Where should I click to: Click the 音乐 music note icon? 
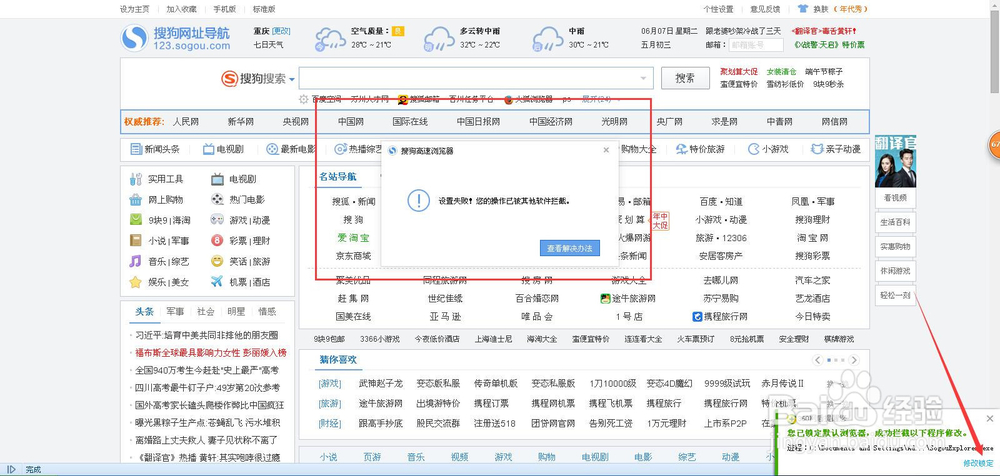pos(135,261)
